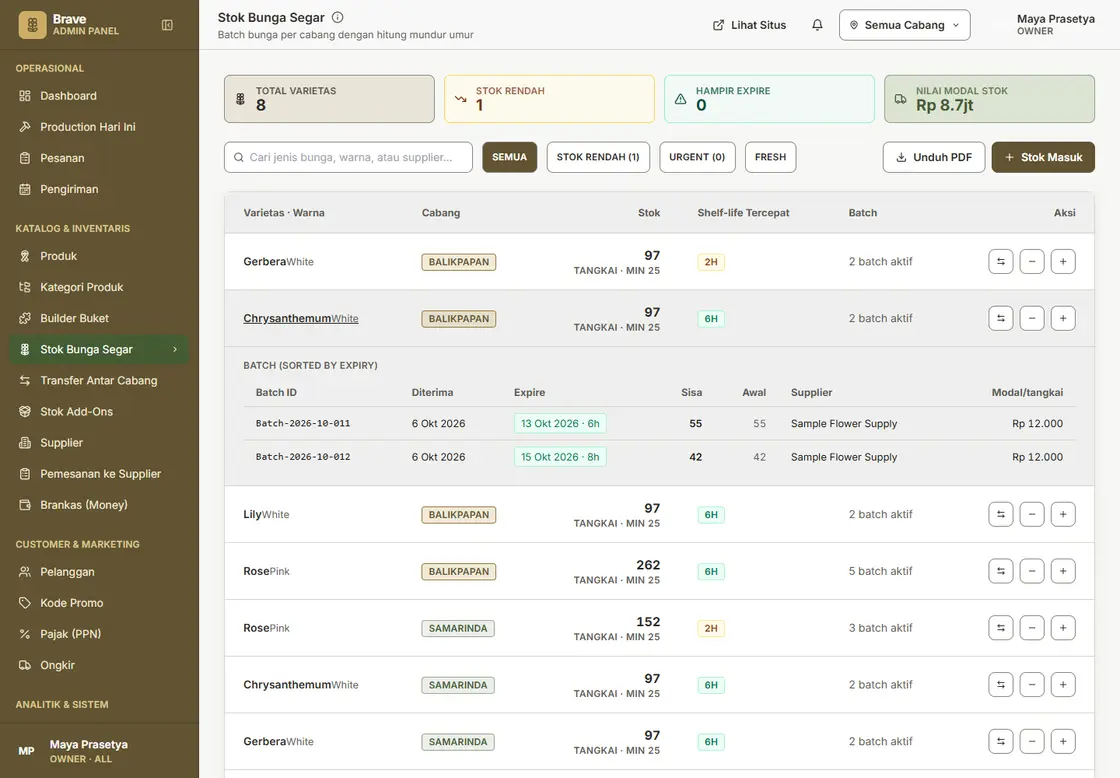Screen dimensions: 1120x778
Task: Click Unduh PDF button
Action: pyautogui.click(x=934, y=157)
